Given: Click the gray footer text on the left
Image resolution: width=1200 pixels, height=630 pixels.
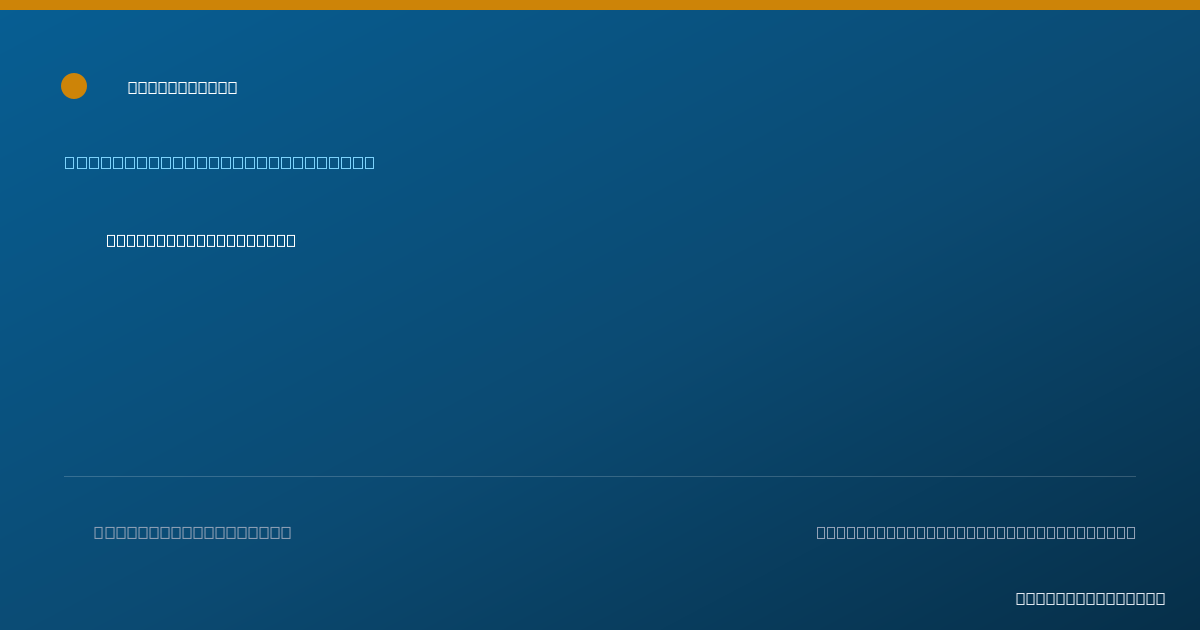Looking at the screenshot, I should pos(193,532).
